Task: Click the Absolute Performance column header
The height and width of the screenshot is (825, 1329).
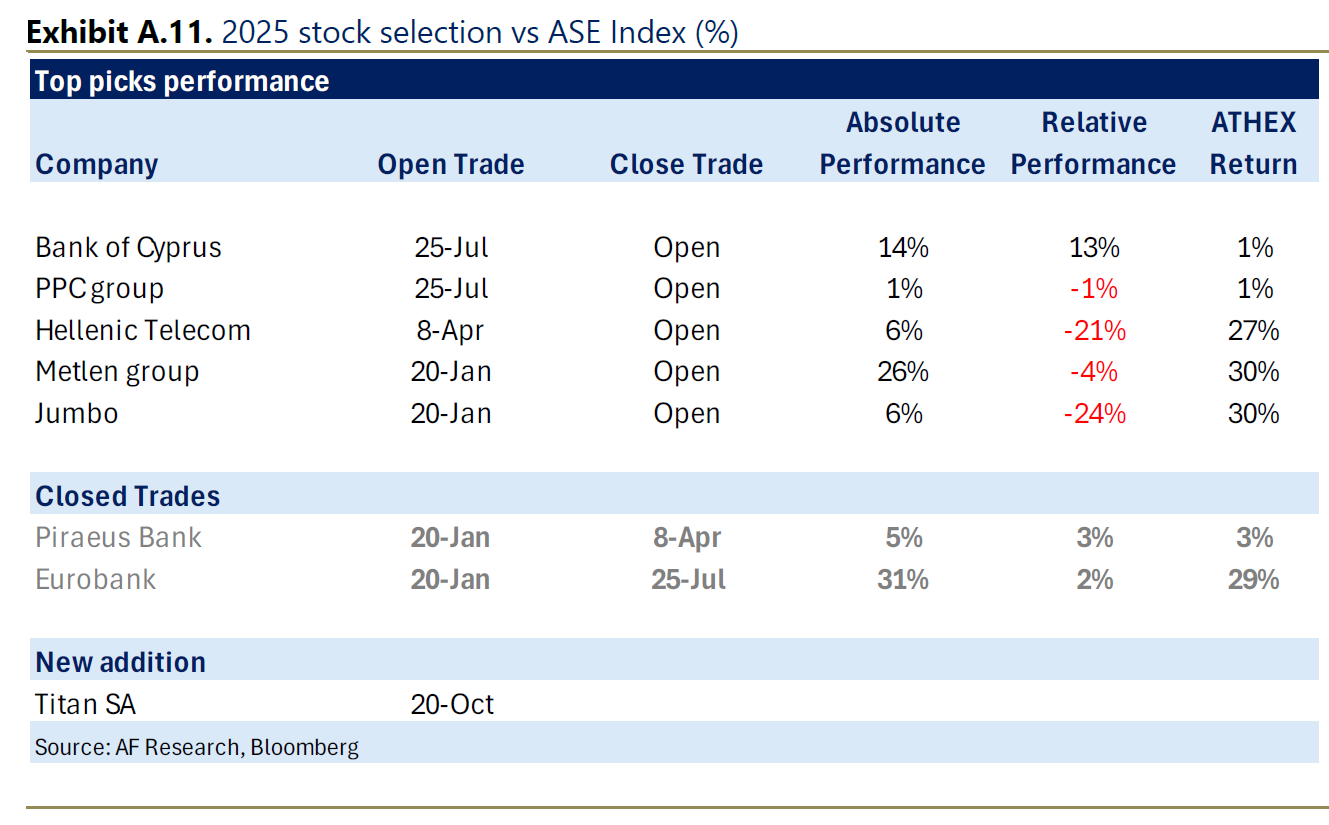Action: click(x=902, y=143)
